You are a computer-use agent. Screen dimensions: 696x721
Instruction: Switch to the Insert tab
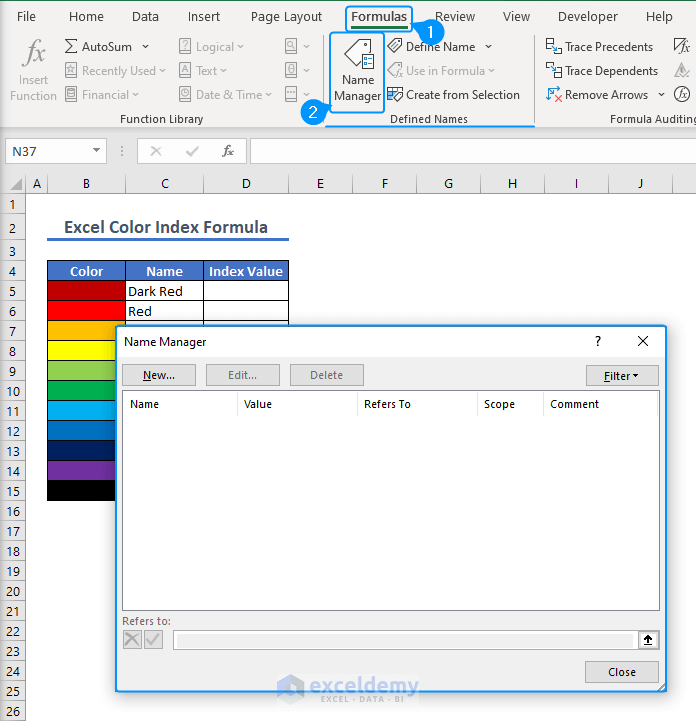click(x=204, y=17)
